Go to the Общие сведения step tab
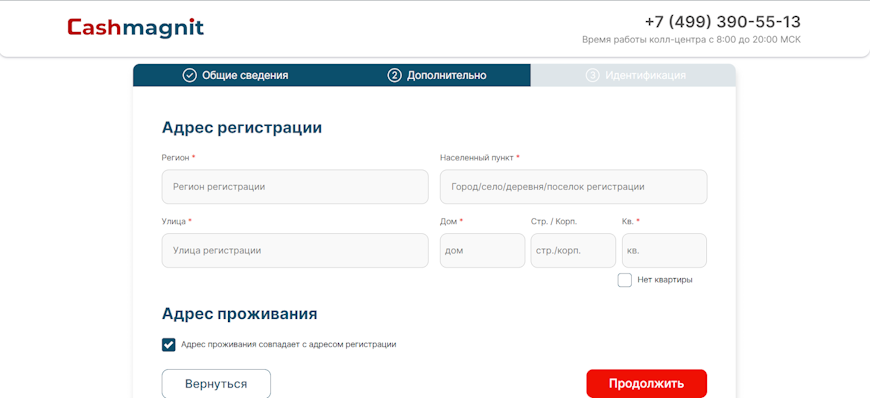This screenshot has height=398, width=870. click(x=235, y=75)
